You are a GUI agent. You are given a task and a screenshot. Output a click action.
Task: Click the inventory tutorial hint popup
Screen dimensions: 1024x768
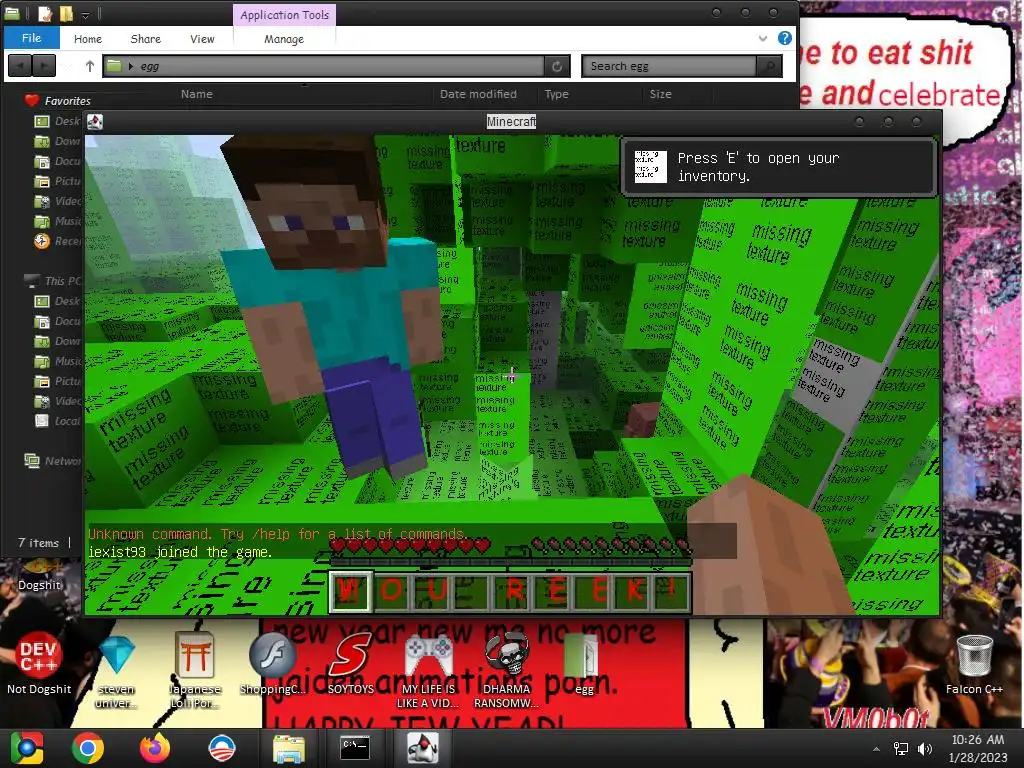[x=778, y=167]
